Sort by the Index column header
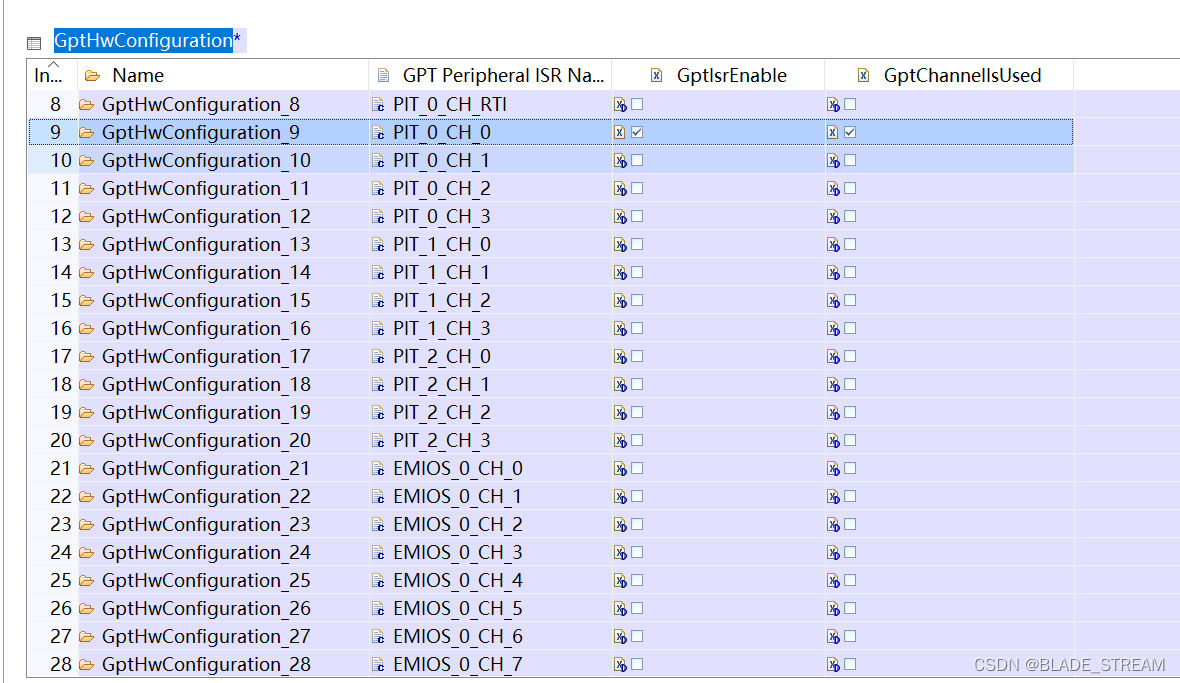Image resolution: width=1180 pixels, height=683 pixels. pos(52,75)
